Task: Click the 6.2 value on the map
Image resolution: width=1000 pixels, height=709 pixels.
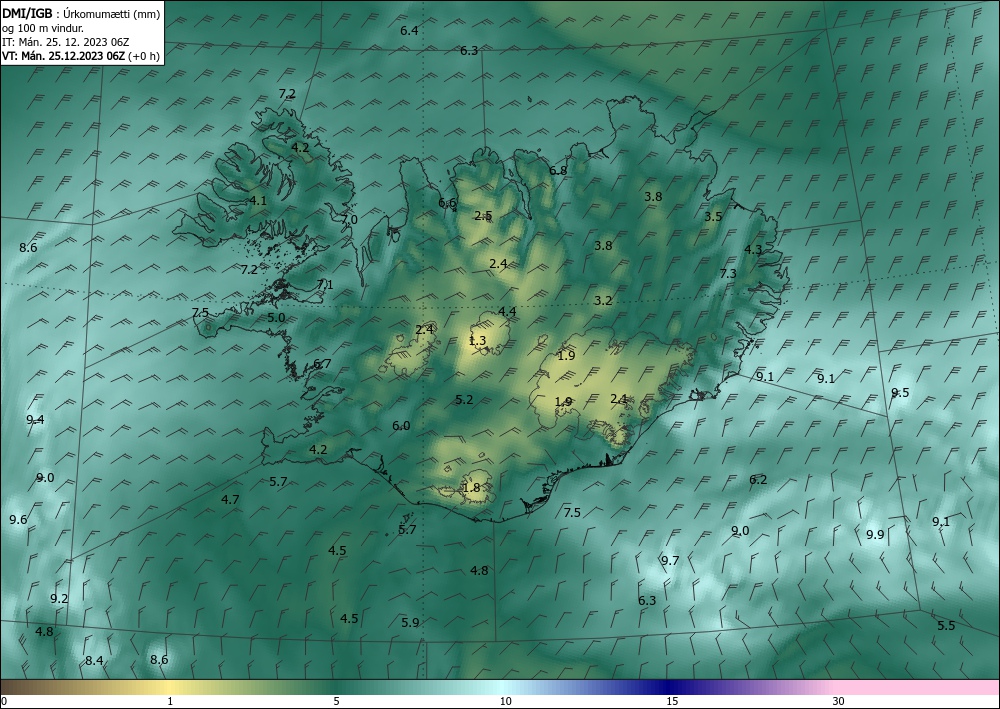Action: [x=758, y=479]
